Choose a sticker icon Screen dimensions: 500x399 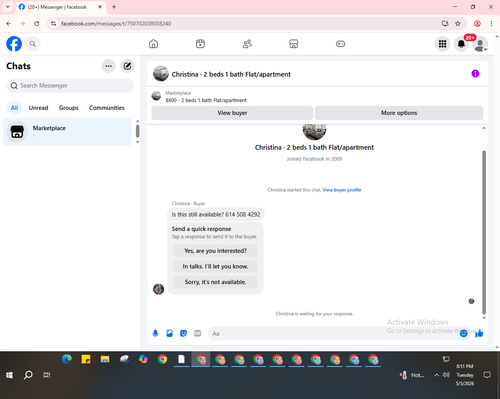[x=183, y=333]
